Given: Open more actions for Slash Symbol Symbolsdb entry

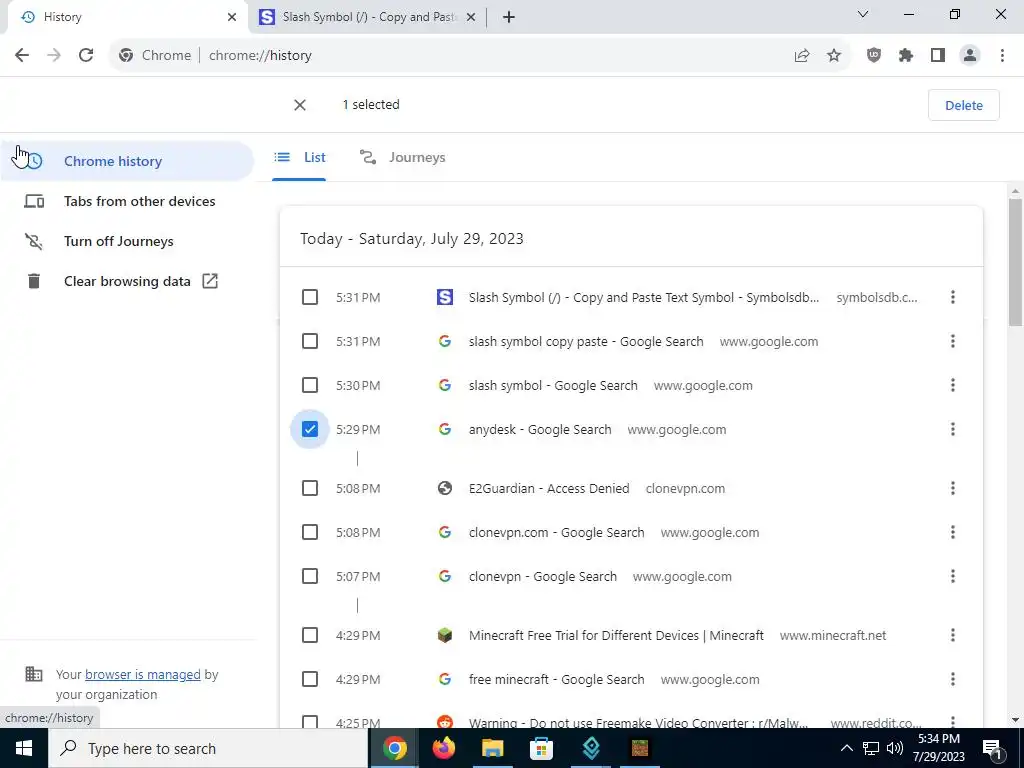Looking at the screenshot, I should point(953,298).
